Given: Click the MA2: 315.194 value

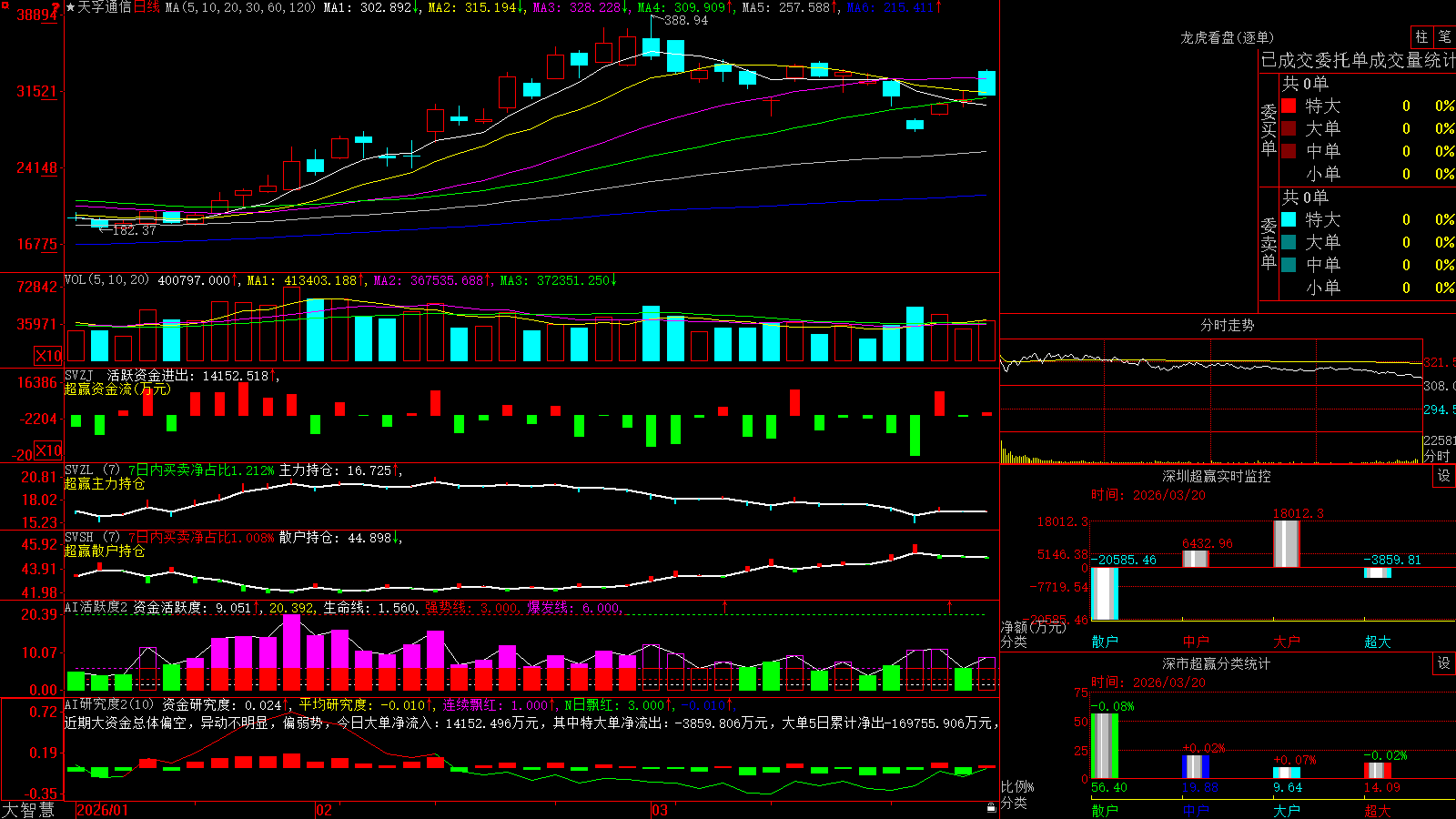Looking at the screenshot, I should point(476,7).
